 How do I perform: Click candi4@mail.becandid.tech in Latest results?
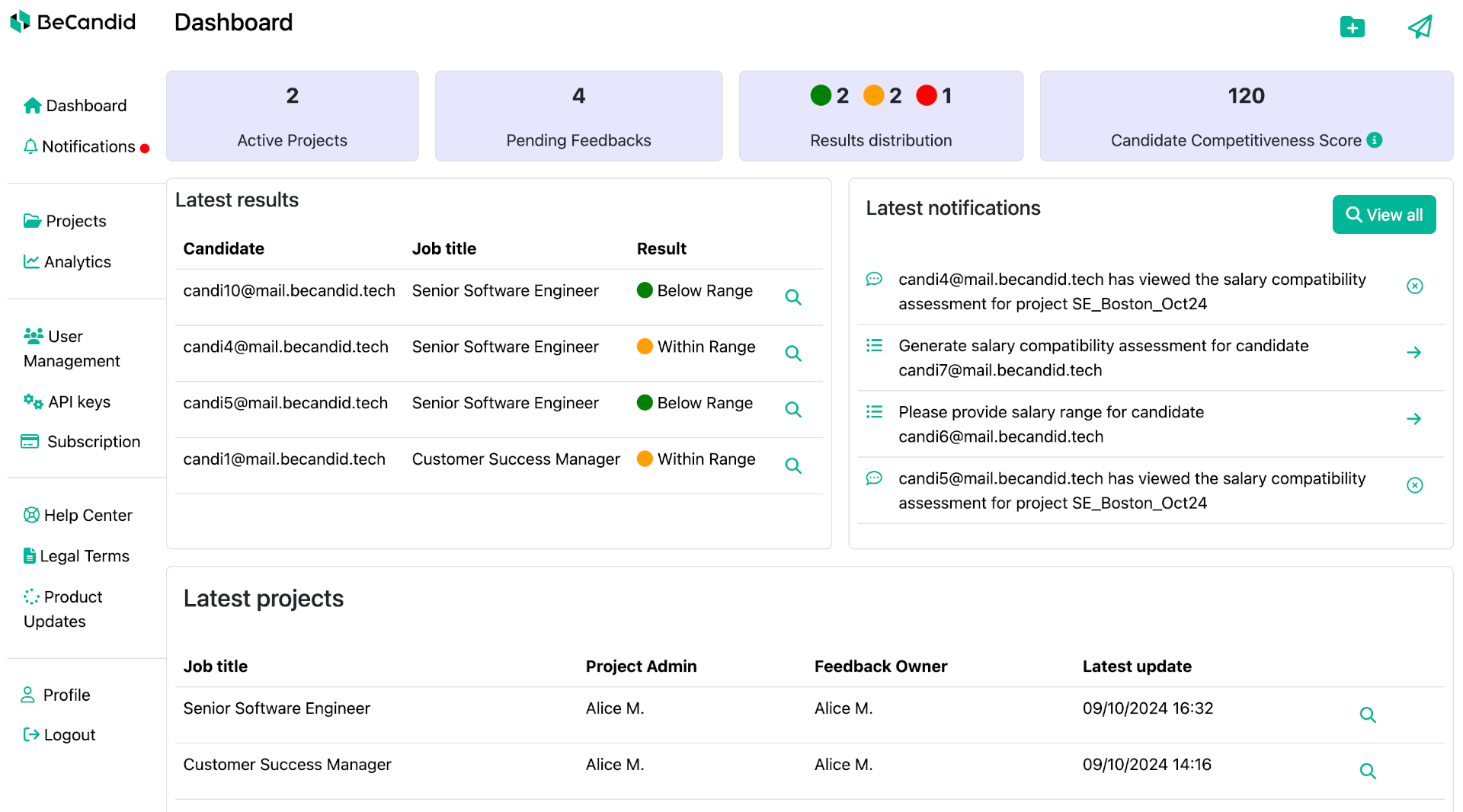[x=286, y=347]
